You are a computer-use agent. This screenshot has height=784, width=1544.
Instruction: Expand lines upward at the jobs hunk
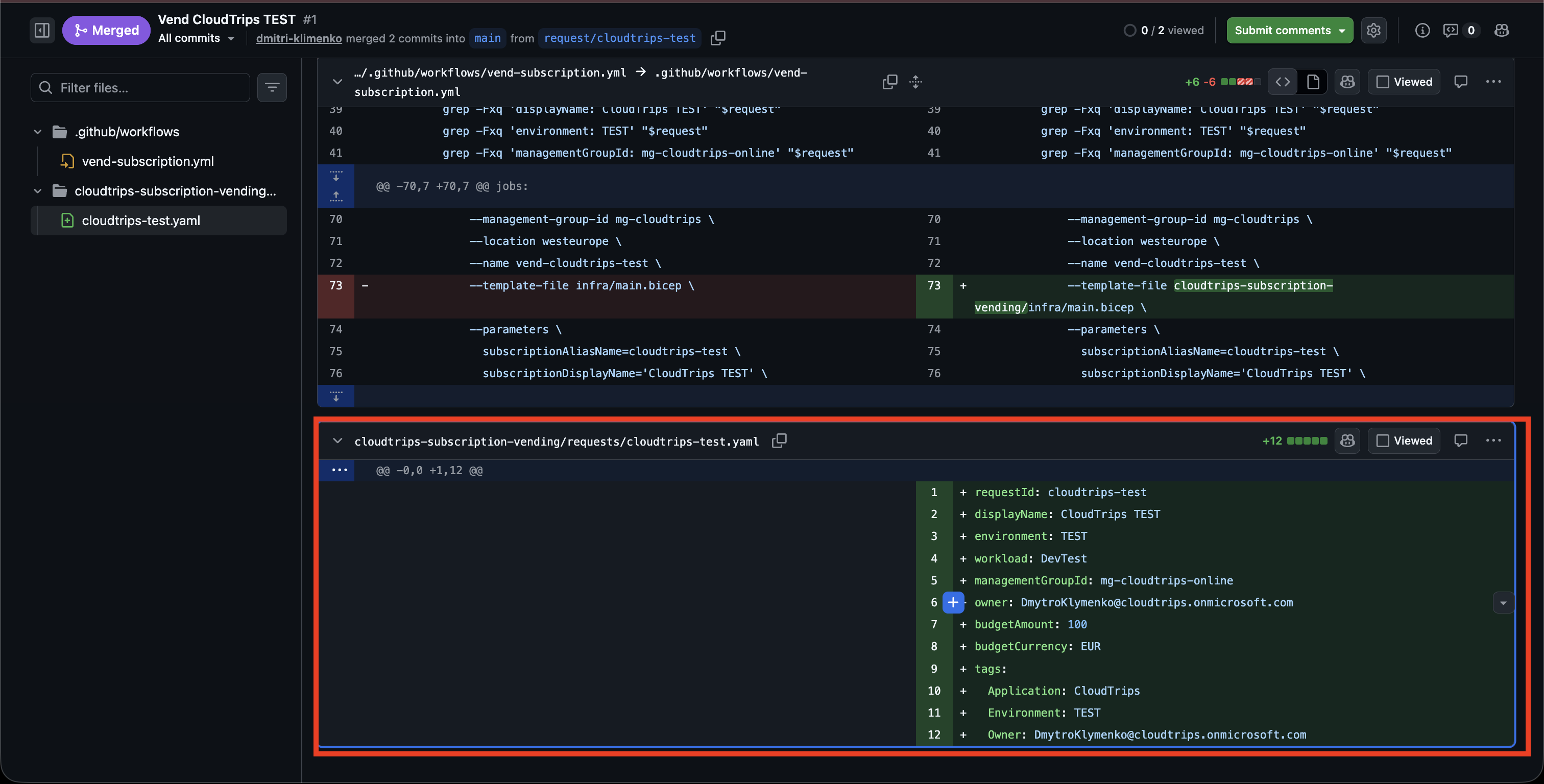335,197
